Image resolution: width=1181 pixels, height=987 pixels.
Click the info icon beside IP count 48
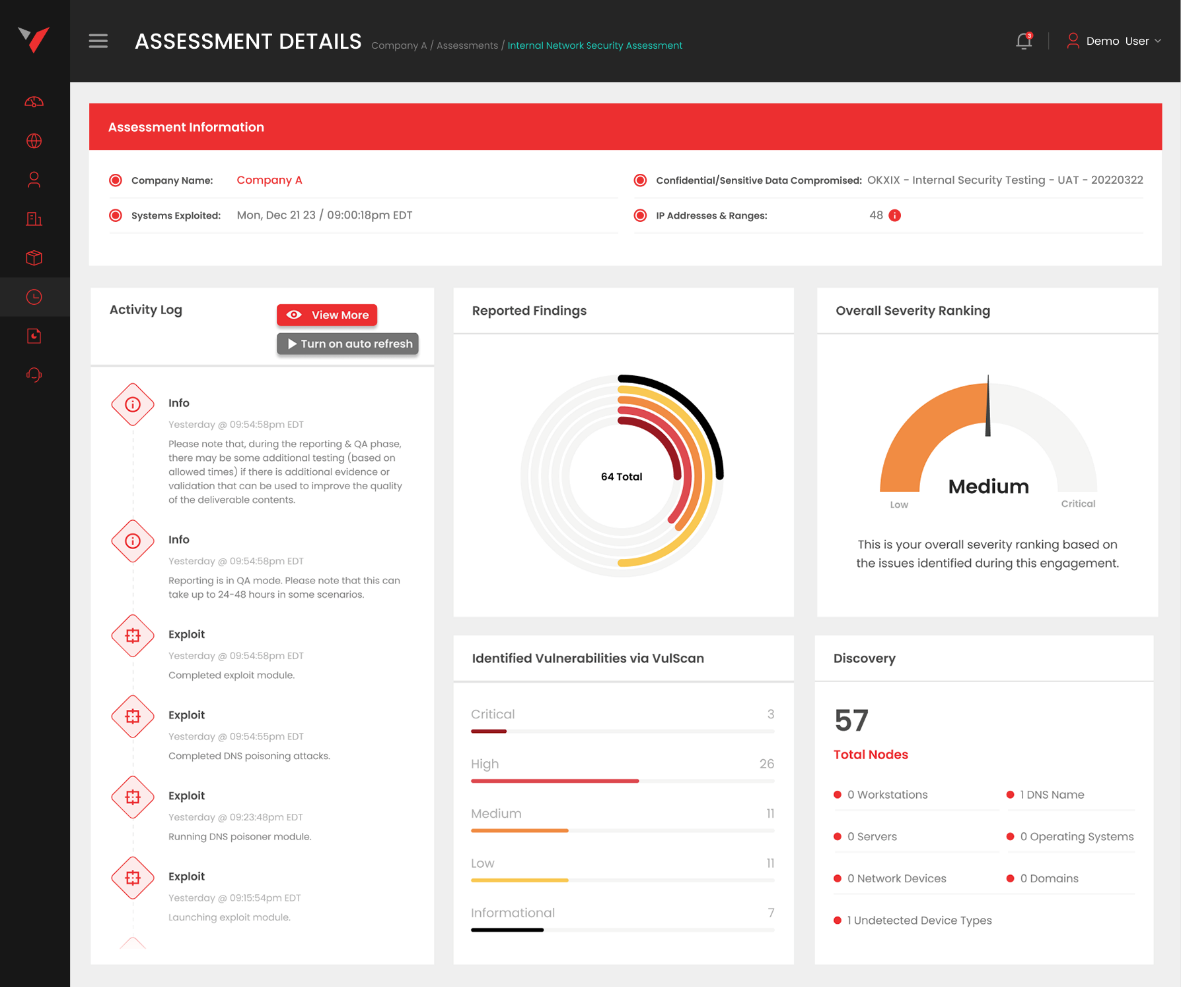(x=895, y=215)
